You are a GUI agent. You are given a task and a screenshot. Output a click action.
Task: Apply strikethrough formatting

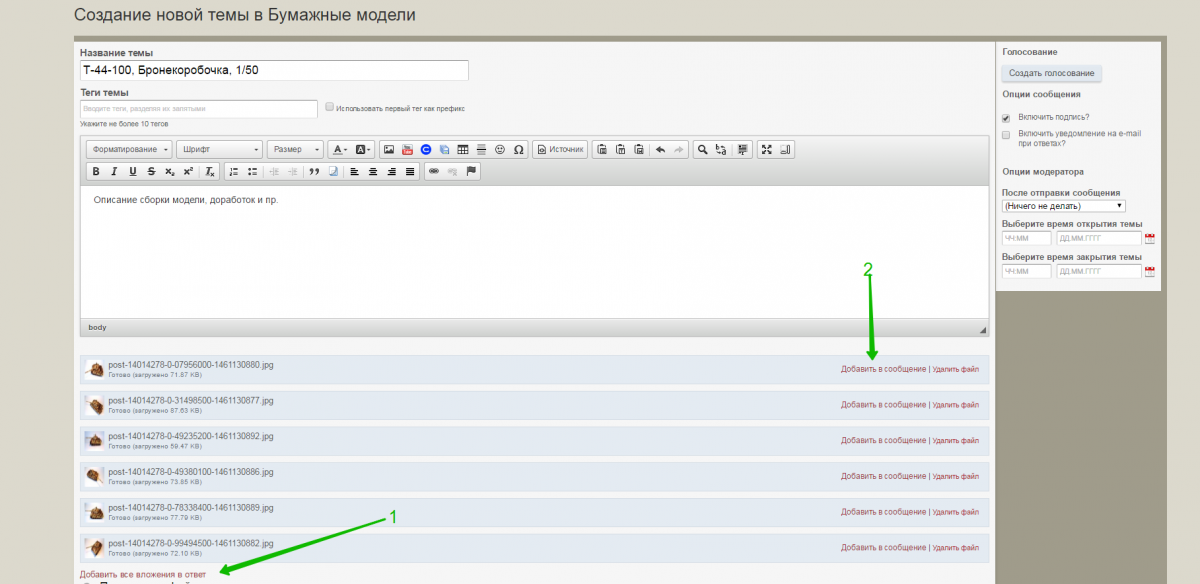coord(151,171)
